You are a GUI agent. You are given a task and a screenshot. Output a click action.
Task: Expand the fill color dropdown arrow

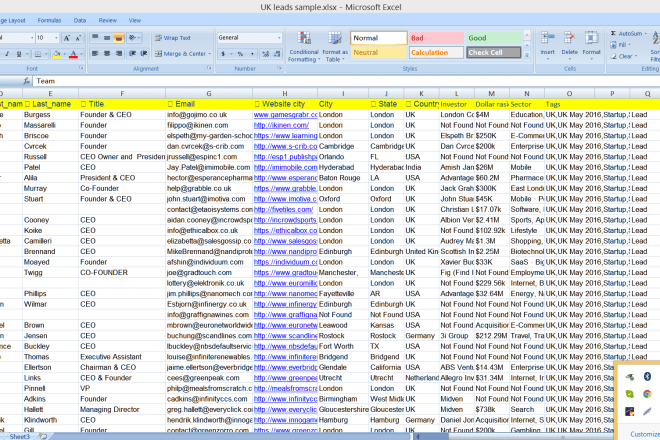[64, 54]
